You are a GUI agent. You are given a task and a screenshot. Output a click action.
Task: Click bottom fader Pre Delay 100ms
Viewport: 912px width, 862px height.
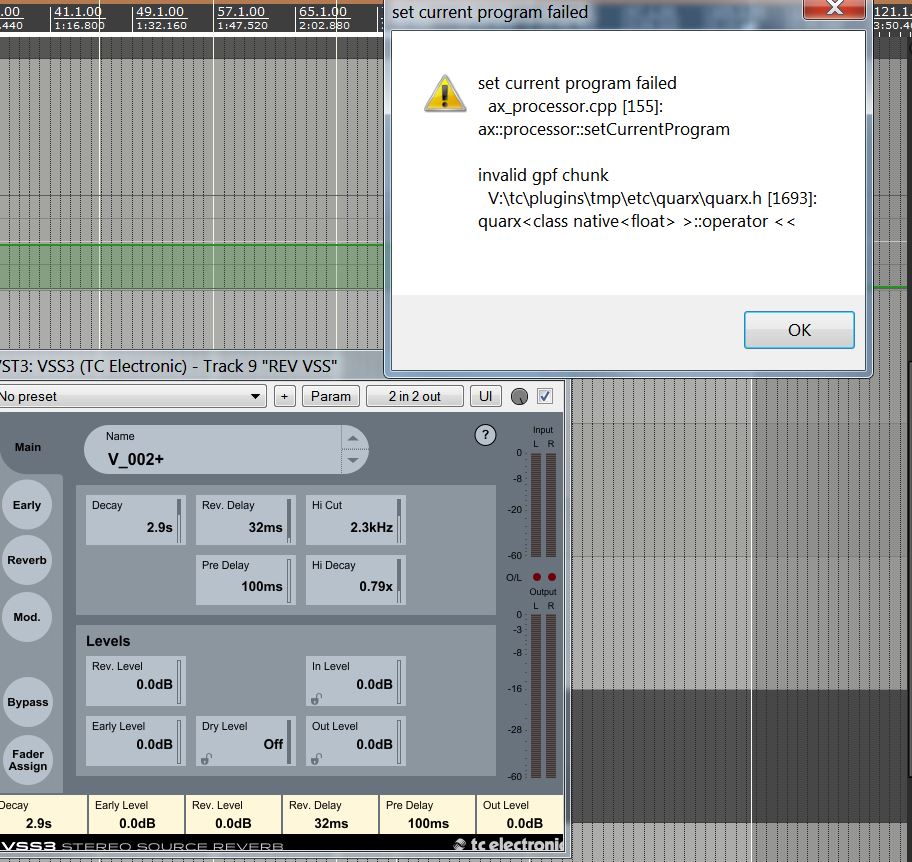(428, 814)
